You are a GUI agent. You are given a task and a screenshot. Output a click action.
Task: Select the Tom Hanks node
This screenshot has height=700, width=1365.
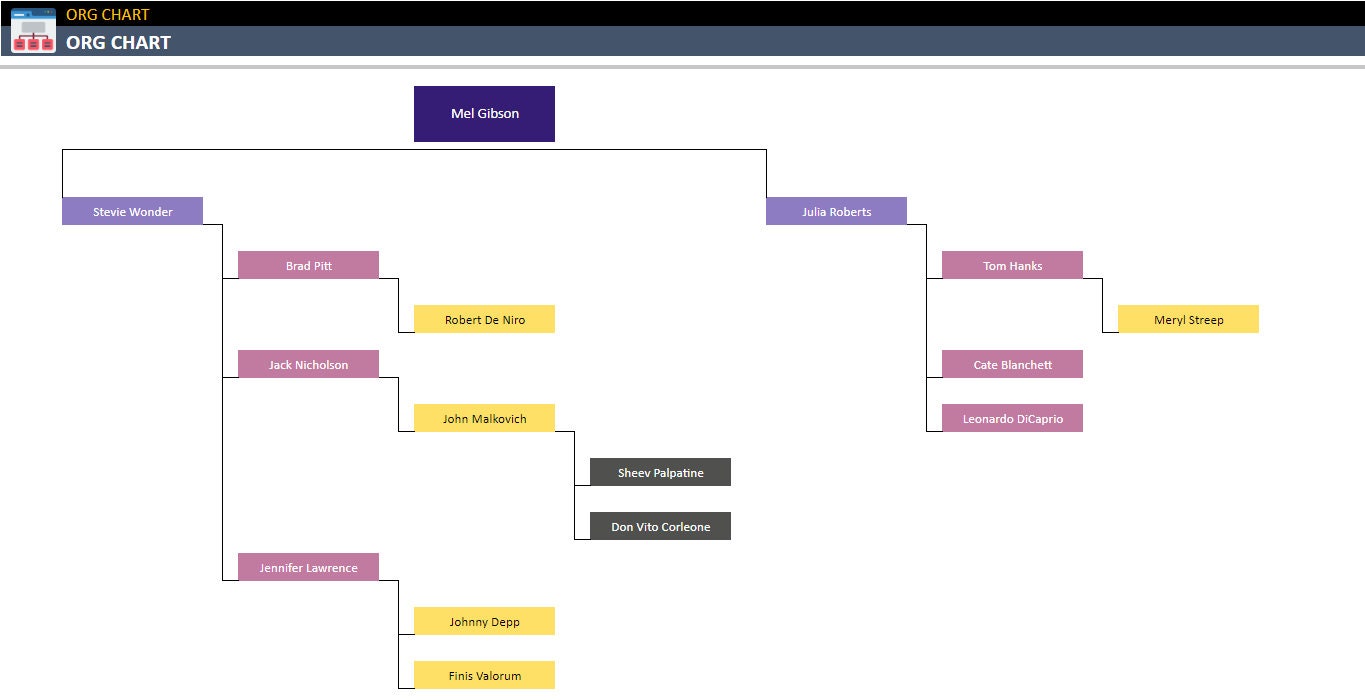coord(1011,264)
